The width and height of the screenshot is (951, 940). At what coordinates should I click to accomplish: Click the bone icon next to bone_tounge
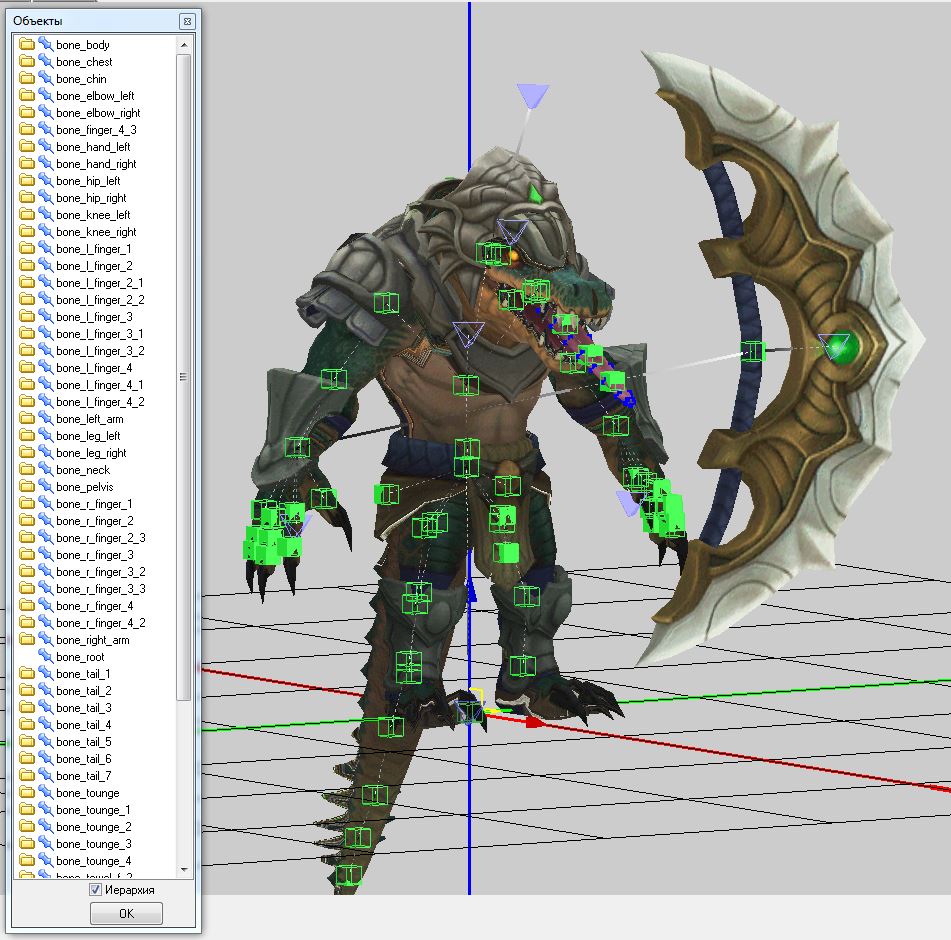(x=45, y=793)
